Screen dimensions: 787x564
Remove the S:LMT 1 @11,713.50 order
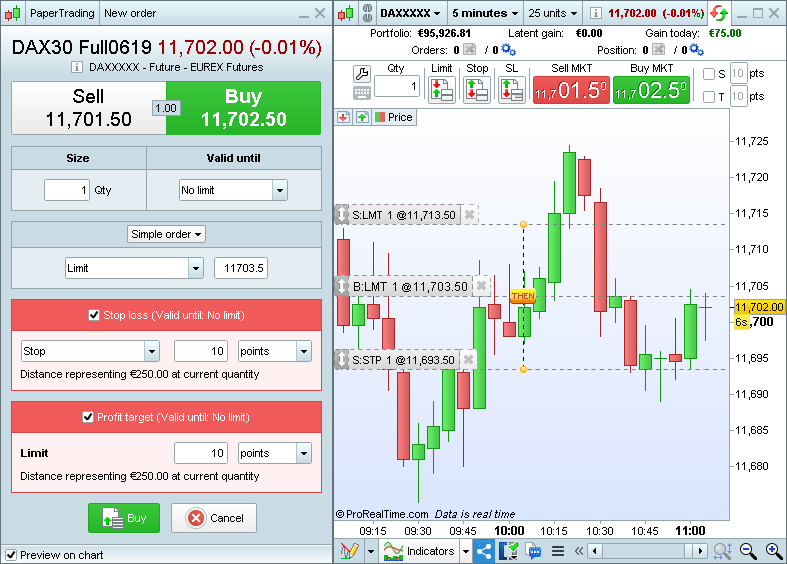[470, 214]
